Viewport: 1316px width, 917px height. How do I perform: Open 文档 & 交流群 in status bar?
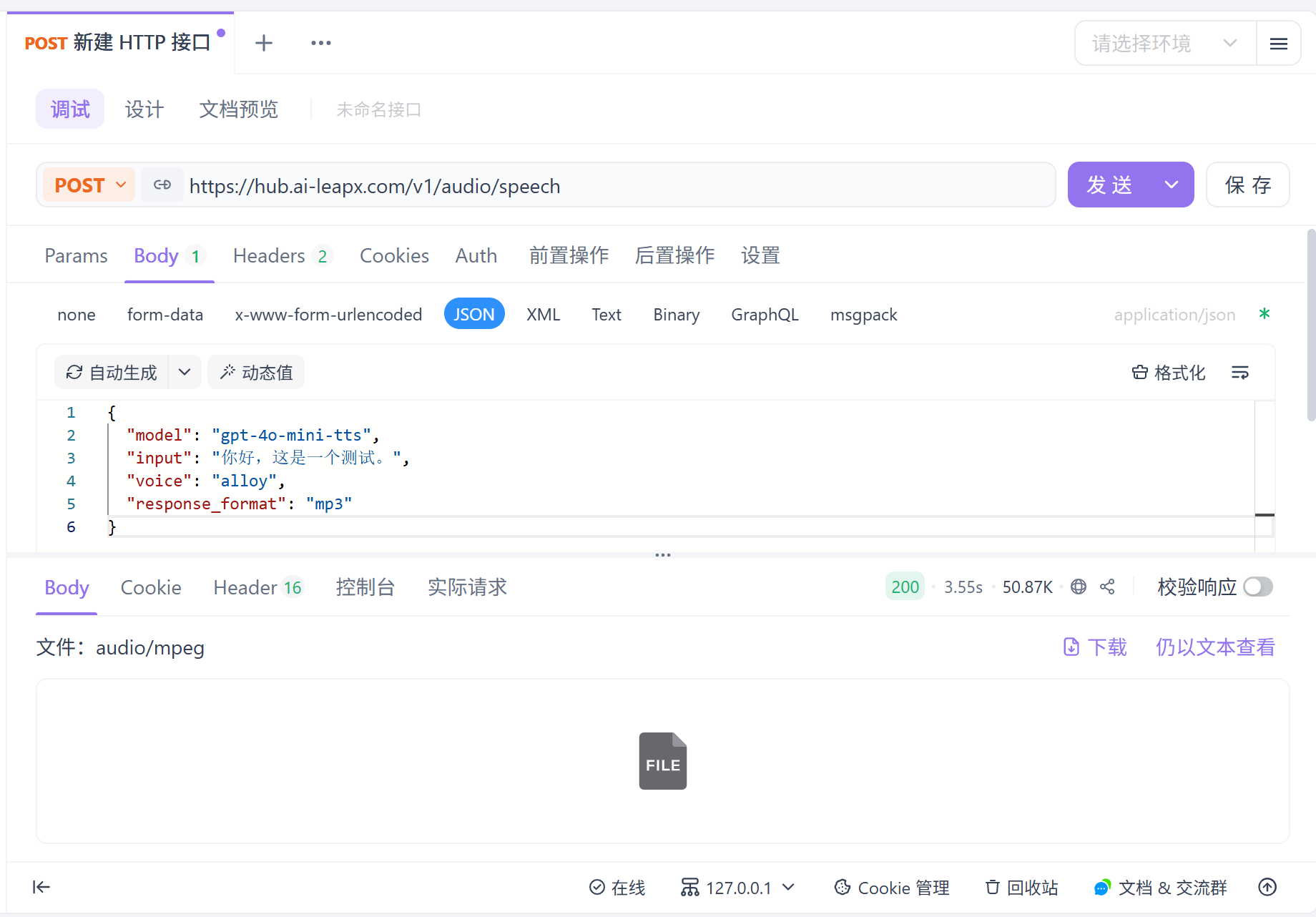pyautogui.click(x=1160, y=888)
